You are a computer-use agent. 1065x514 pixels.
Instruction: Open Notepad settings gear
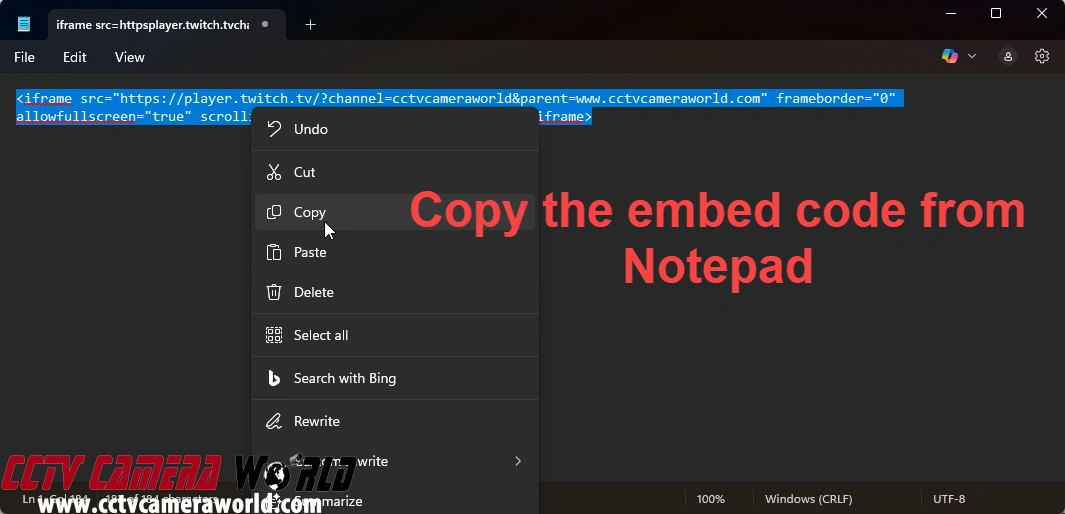[1042, 56]
